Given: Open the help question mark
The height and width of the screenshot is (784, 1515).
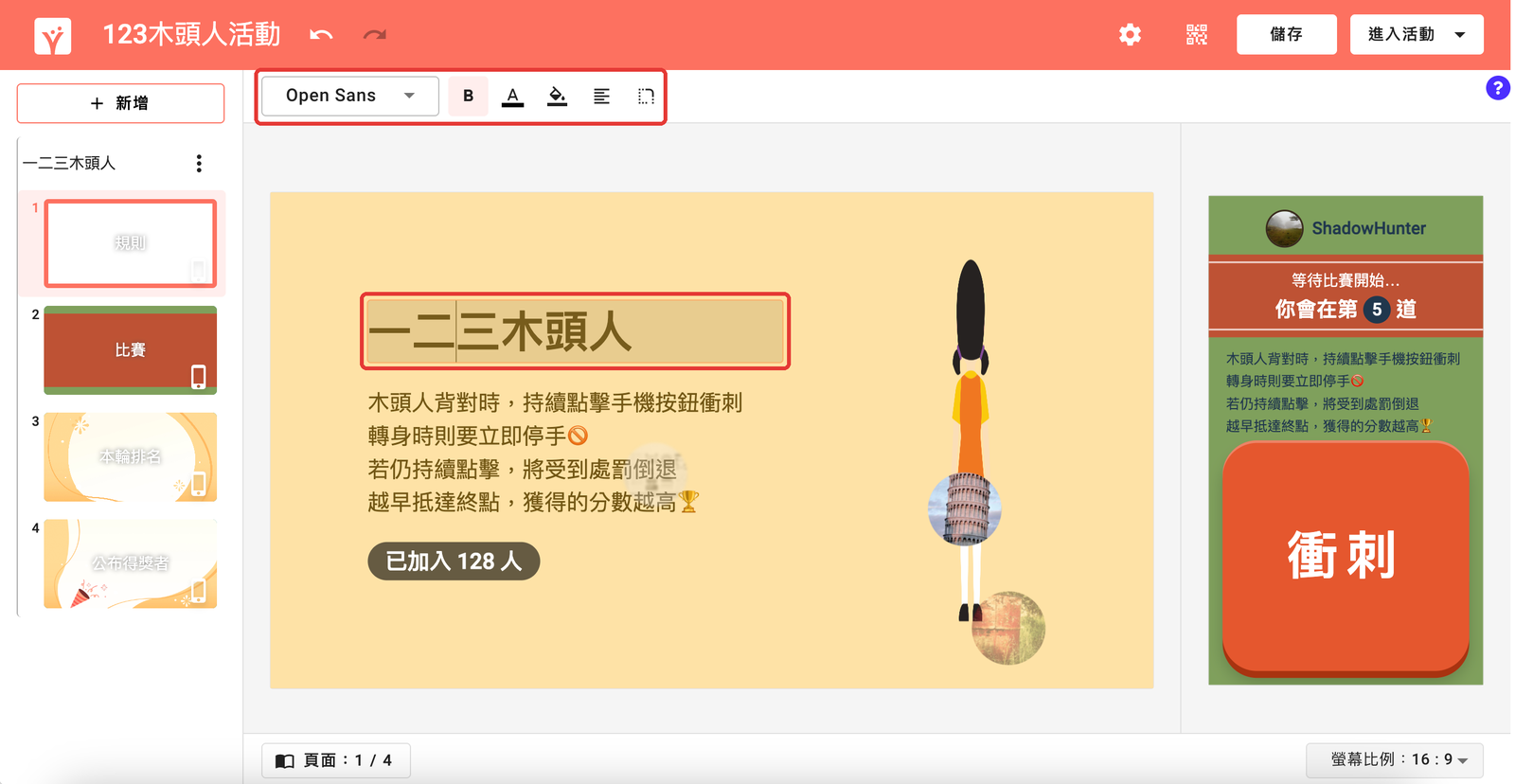Looking at the screenshot, I should (x=1497, y=88).
